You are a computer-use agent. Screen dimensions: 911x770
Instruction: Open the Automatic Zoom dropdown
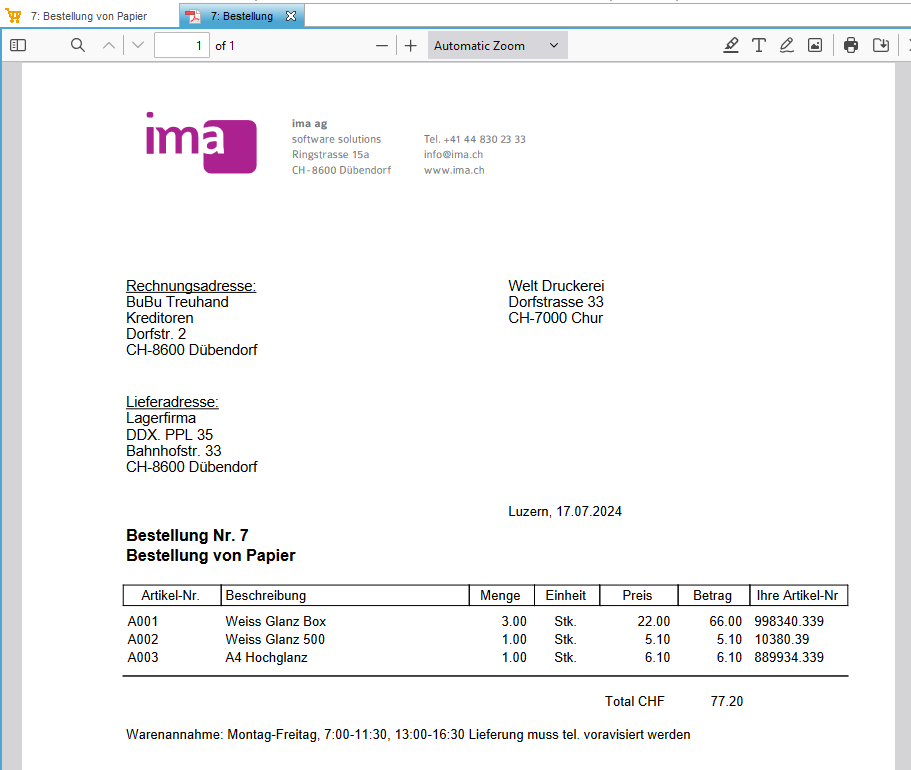pos(497,45)
